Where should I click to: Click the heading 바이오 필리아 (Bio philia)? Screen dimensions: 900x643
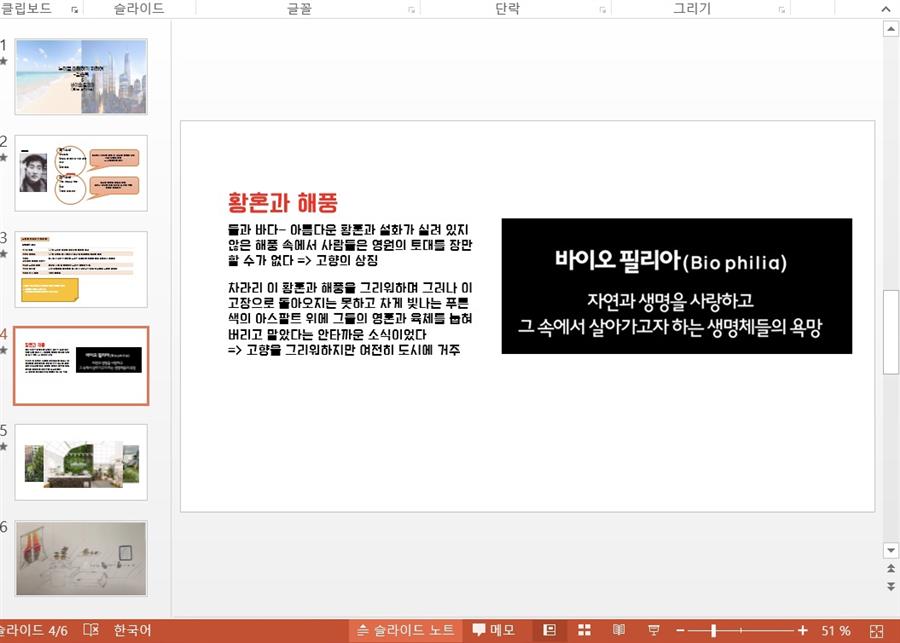pyautogui.click(x=670, y=261)
